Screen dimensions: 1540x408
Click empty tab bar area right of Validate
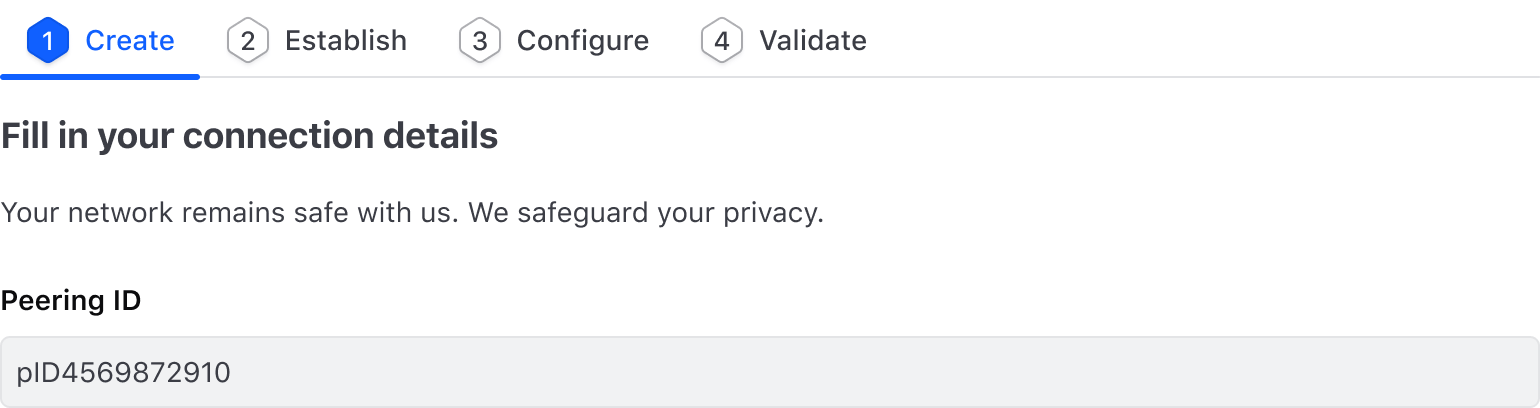click(1200, 41)
